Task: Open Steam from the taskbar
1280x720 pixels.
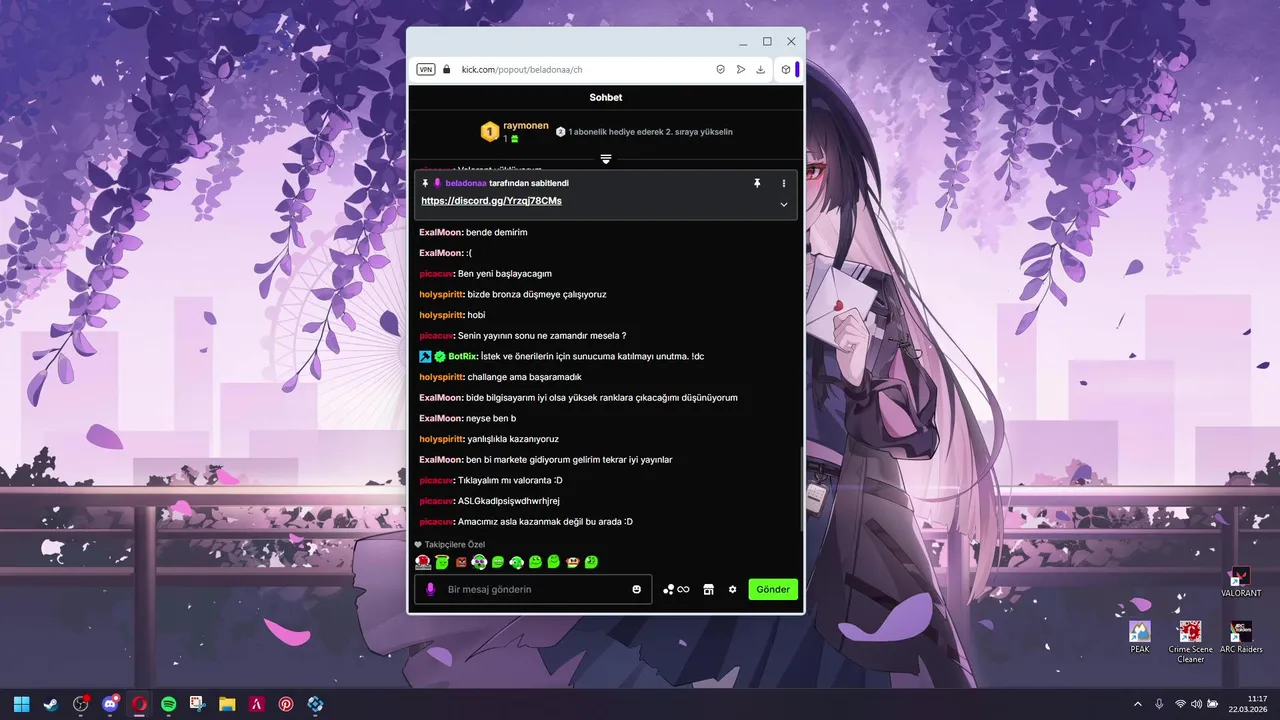Action: point(50,704)
